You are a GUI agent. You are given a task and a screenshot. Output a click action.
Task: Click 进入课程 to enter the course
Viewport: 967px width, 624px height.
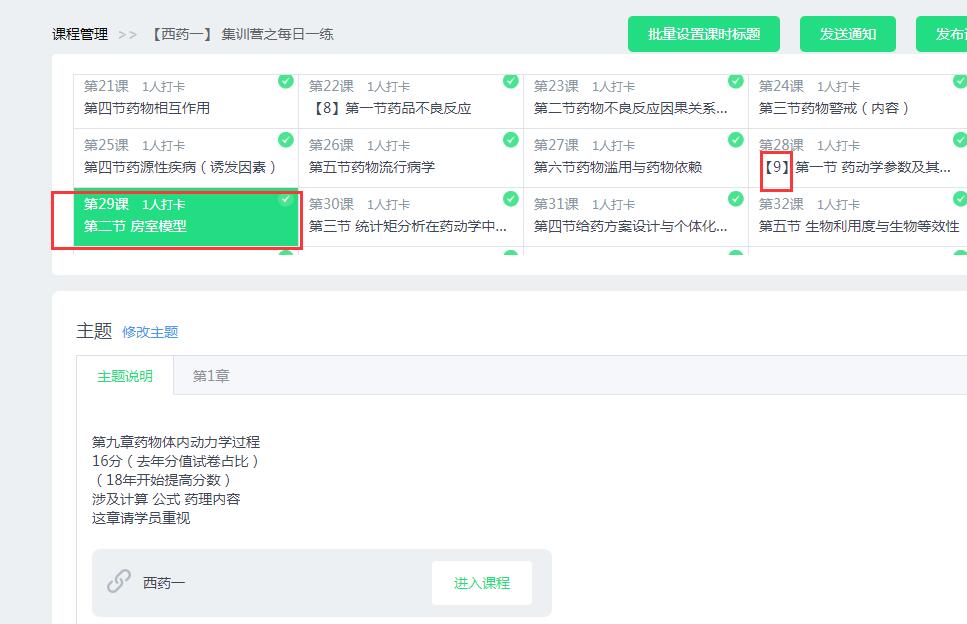pos(481,583)
